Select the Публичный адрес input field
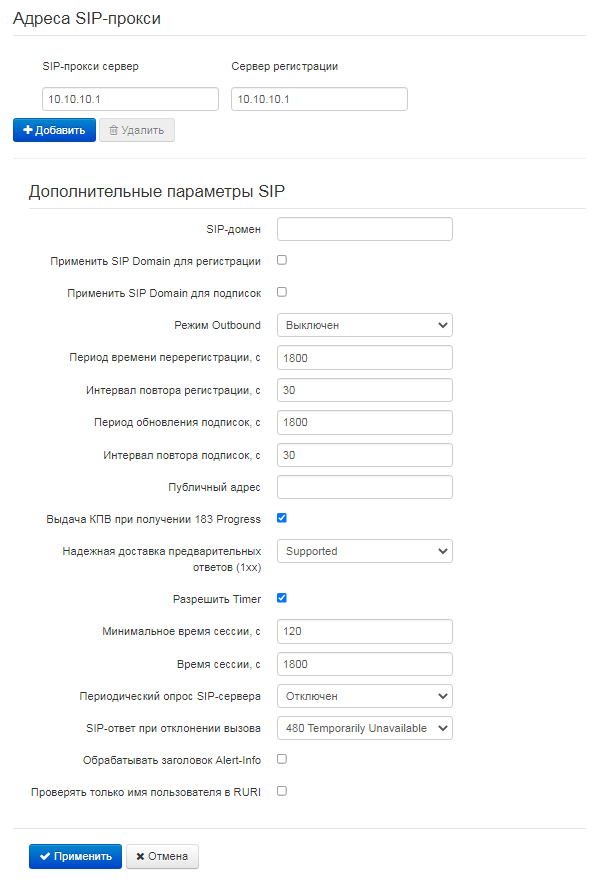Image resolution: width=604 pixels, height=886 pixels. point(364,487)
